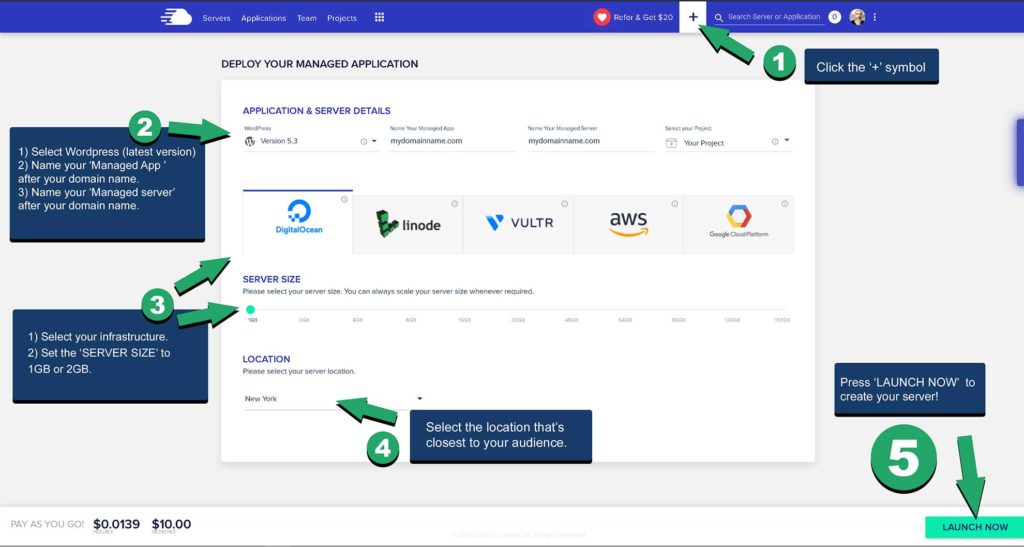1024x547 pixels.
Task: Click info icon beside Your Project
Action: (x=775, y=142)
